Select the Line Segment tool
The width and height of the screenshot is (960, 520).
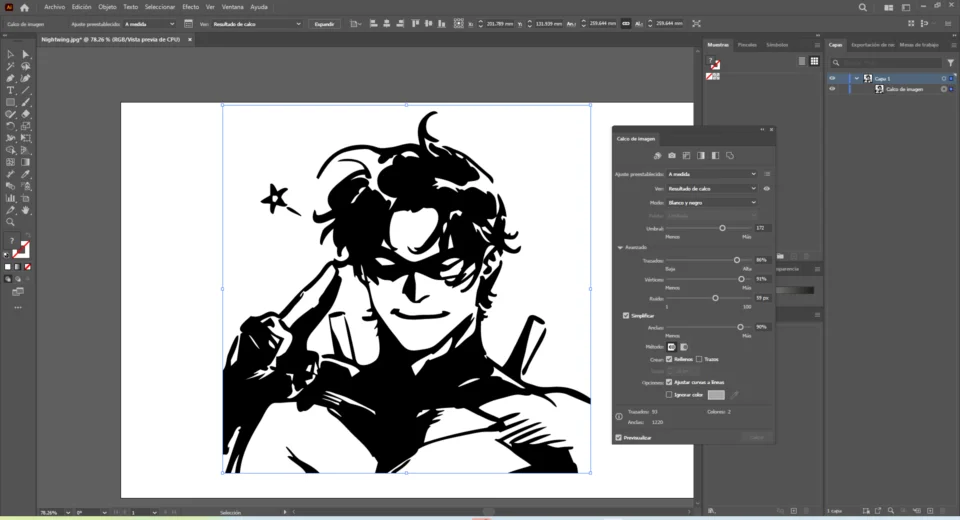click(26, 90)
